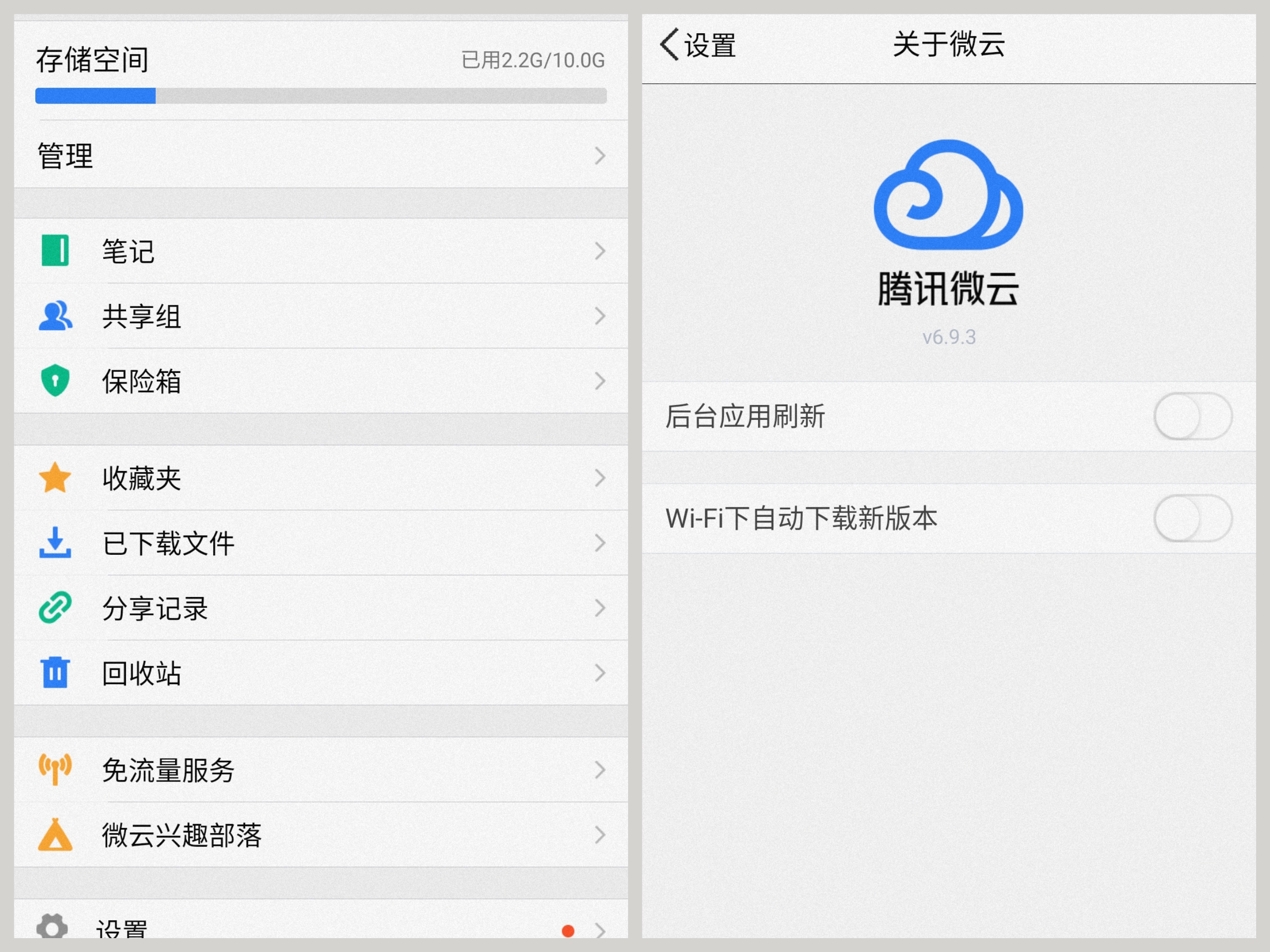Tap the blue trash 回收站 icon
The height and width of the screenshot is (952, 1270).
(x=55, y=672)
